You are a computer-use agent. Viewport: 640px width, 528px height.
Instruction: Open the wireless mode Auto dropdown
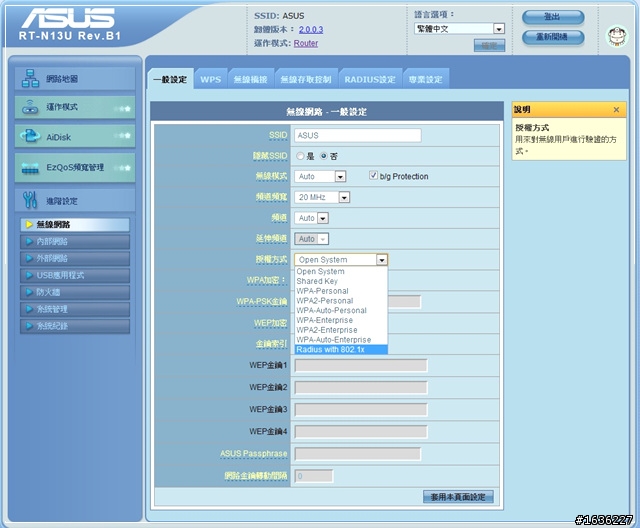(x=320, y=176)
